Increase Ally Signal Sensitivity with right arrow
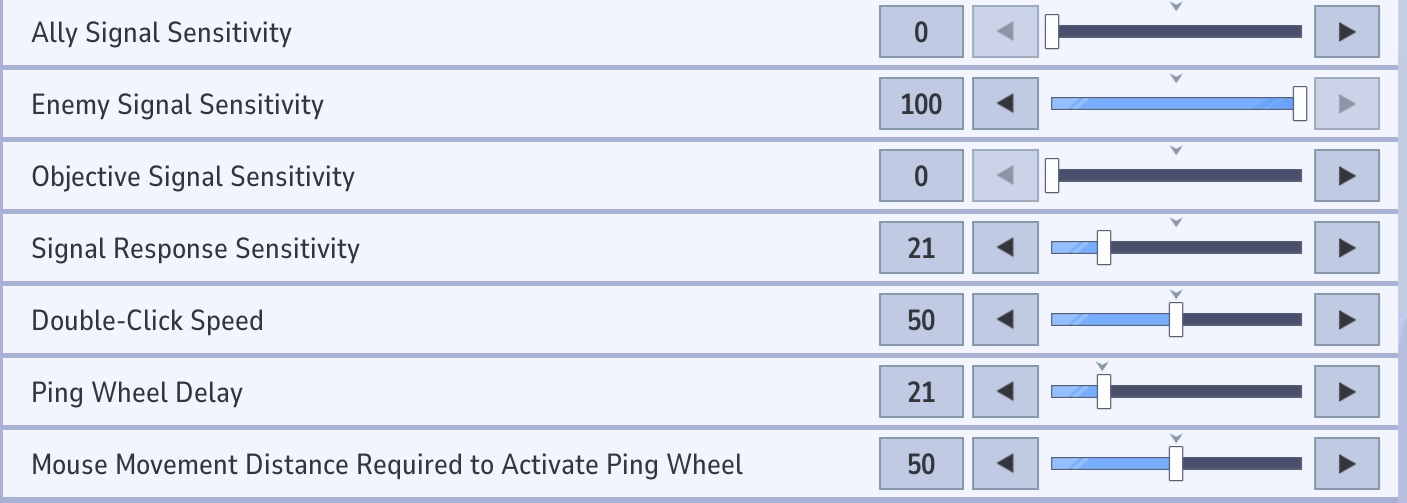Viewport: 1407px width, 503px height. (x=1346, y=32)
